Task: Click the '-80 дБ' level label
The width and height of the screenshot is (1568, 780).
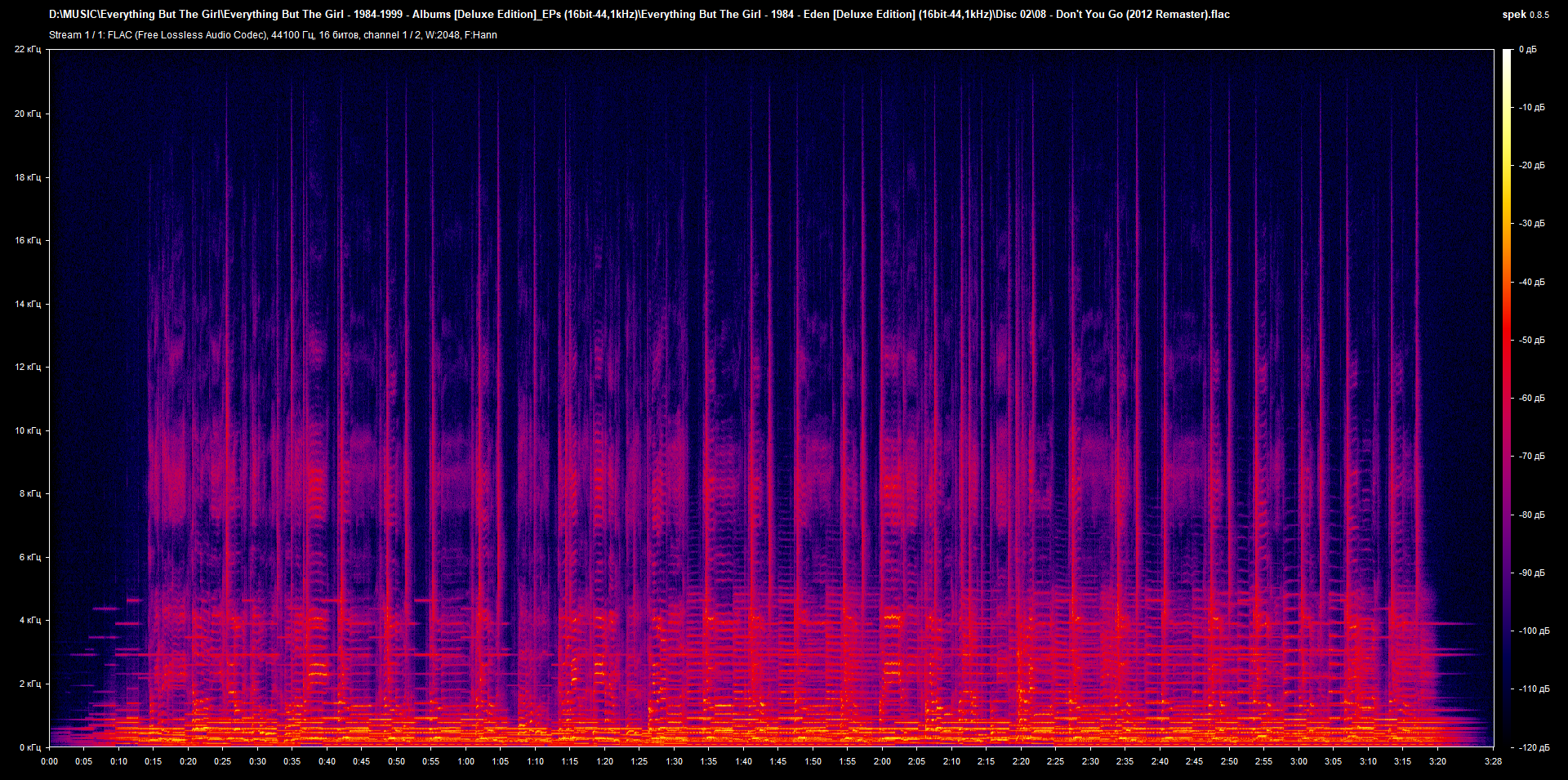Action: 1531,515
